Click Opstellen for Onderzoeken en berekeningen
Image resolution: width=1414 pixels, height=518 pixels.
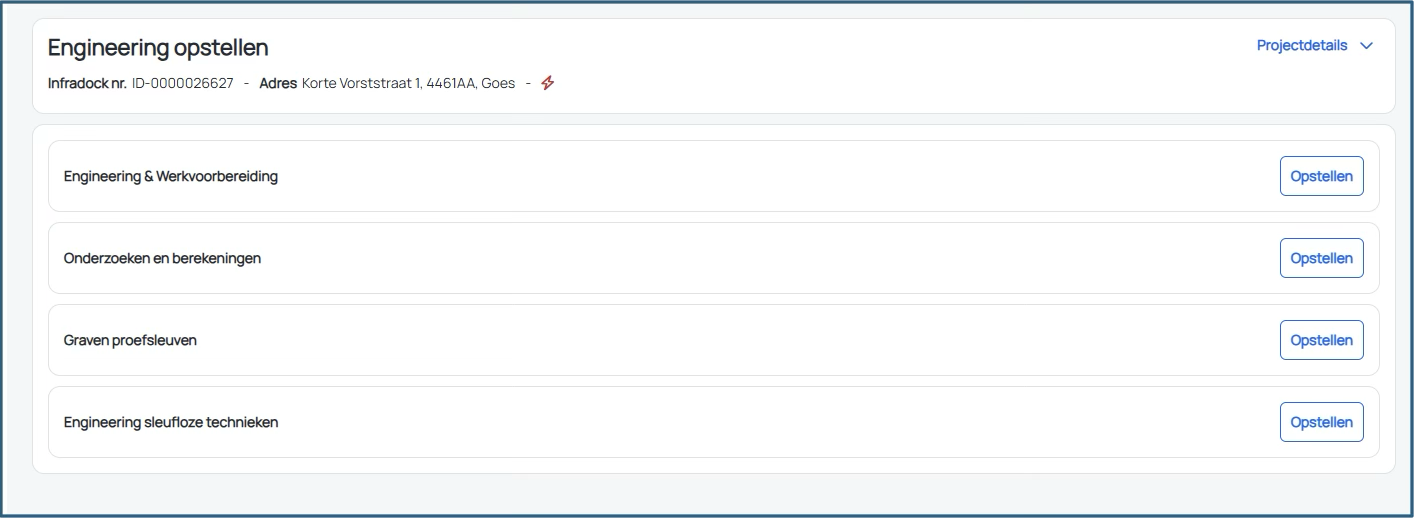point(1321,258)
